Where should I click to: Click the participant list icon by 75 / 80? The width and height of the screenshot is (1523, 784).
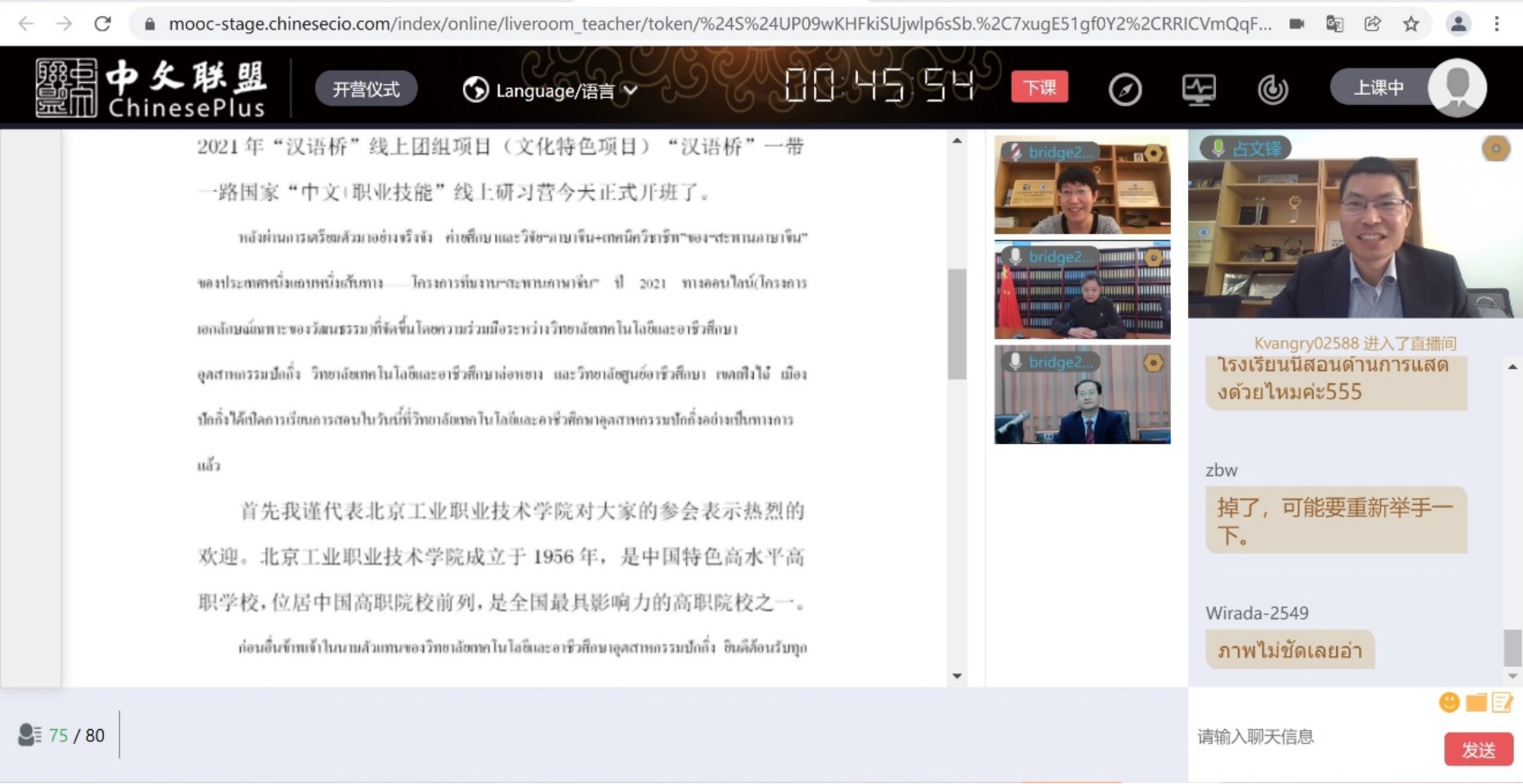click(29, 735)
